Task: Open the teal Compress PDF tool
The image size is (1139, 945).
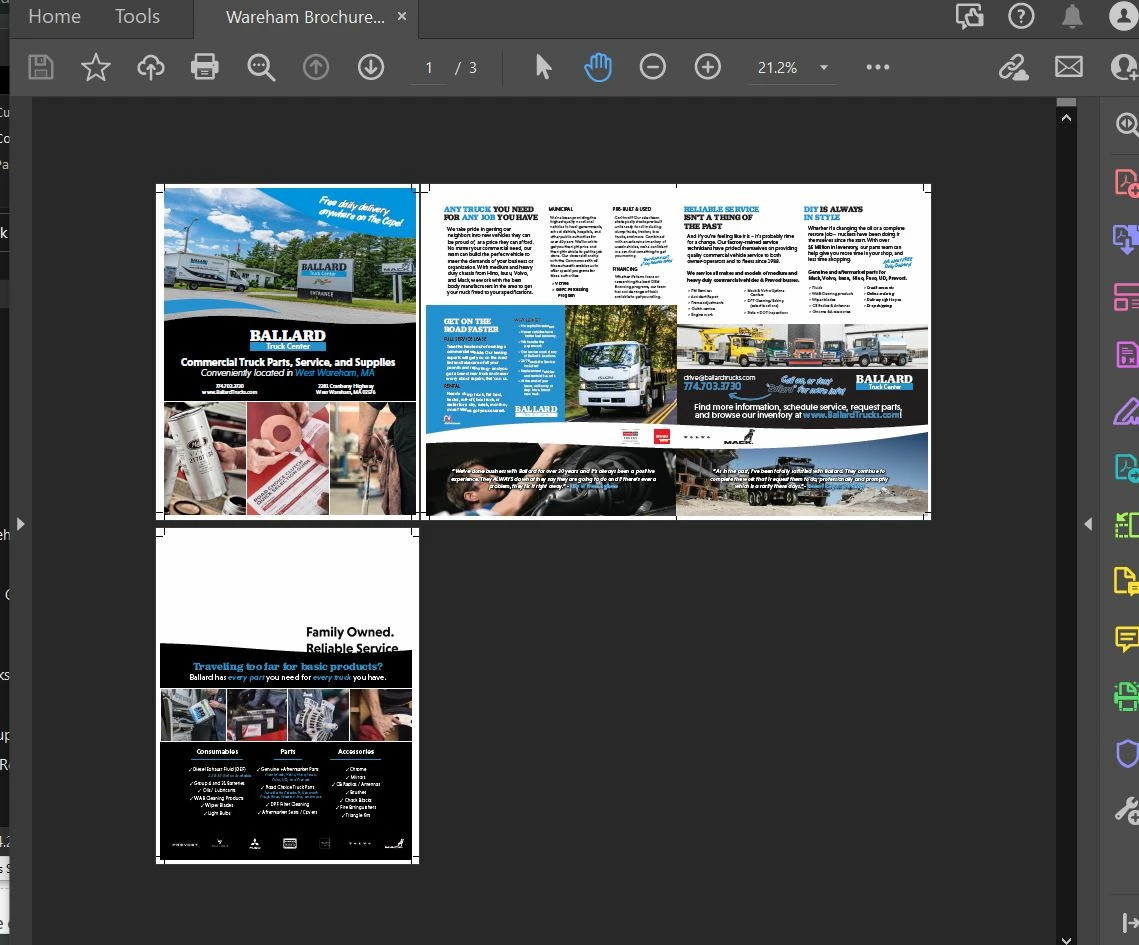Action: pyautogui.click(x=1127, y=468)
